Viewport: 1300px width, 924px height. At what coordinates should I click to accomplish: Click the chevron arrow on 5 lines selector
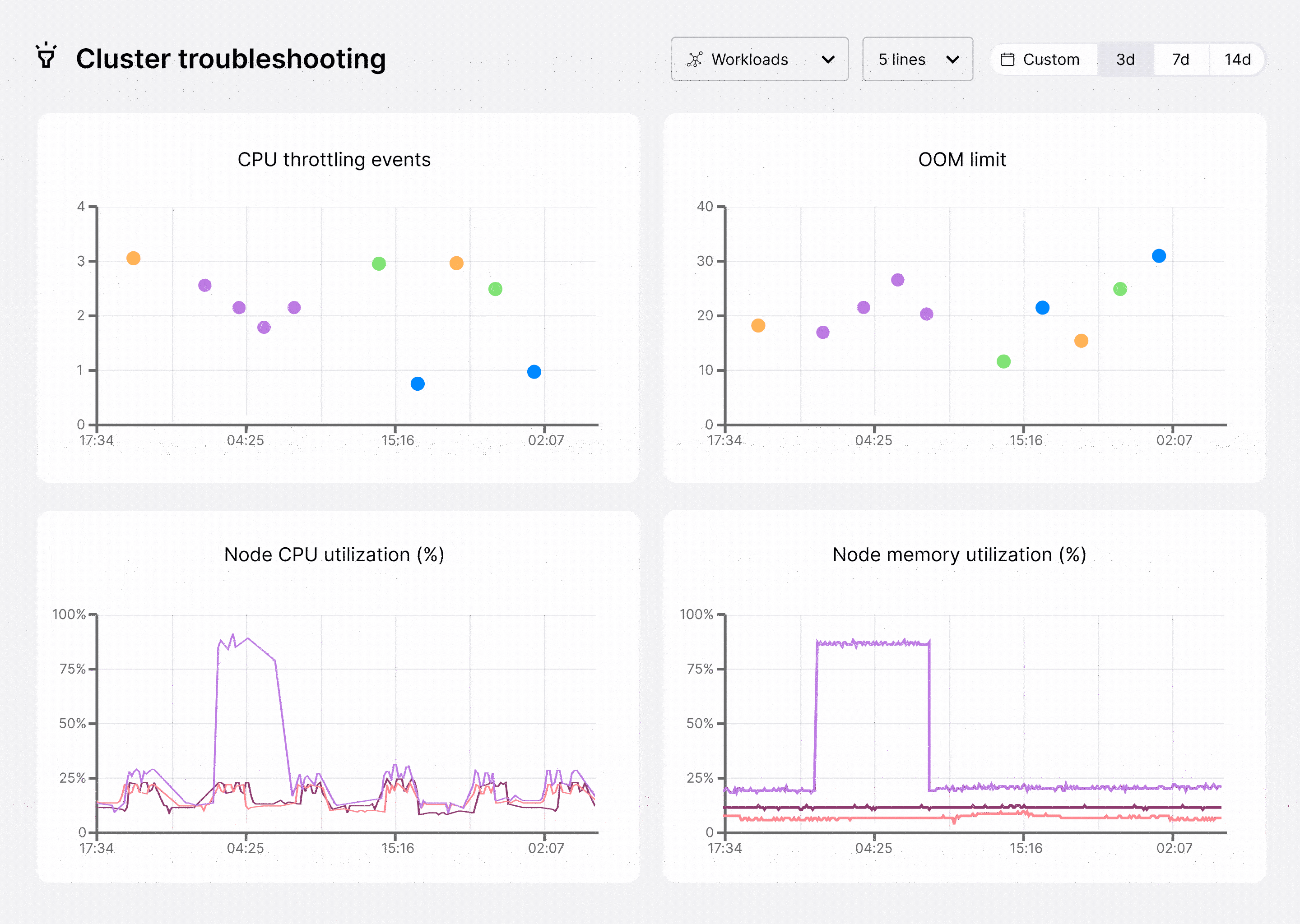click(x=952, y=59)
